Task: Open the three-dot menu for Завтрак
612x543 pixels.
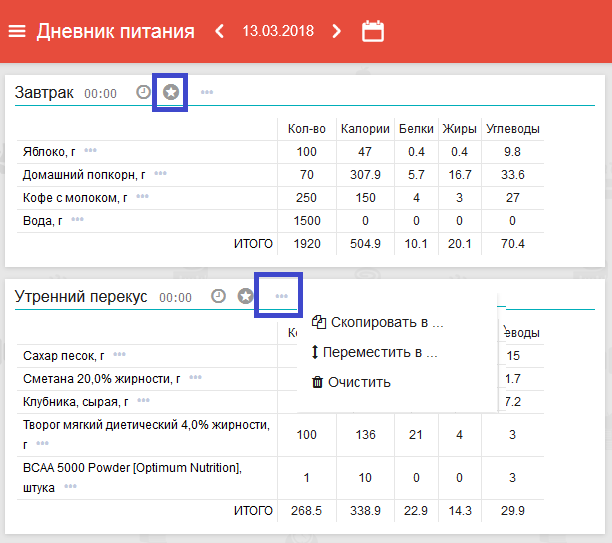Action: pyautogui.click(x=207, y=93)
